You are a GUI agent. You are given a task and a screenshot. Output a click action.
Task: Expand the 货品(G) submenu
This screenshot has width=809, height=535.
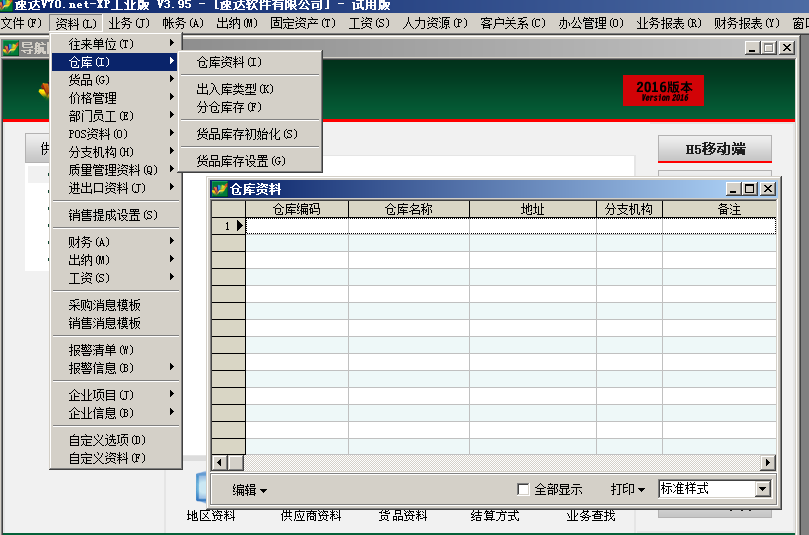(116, 80)
